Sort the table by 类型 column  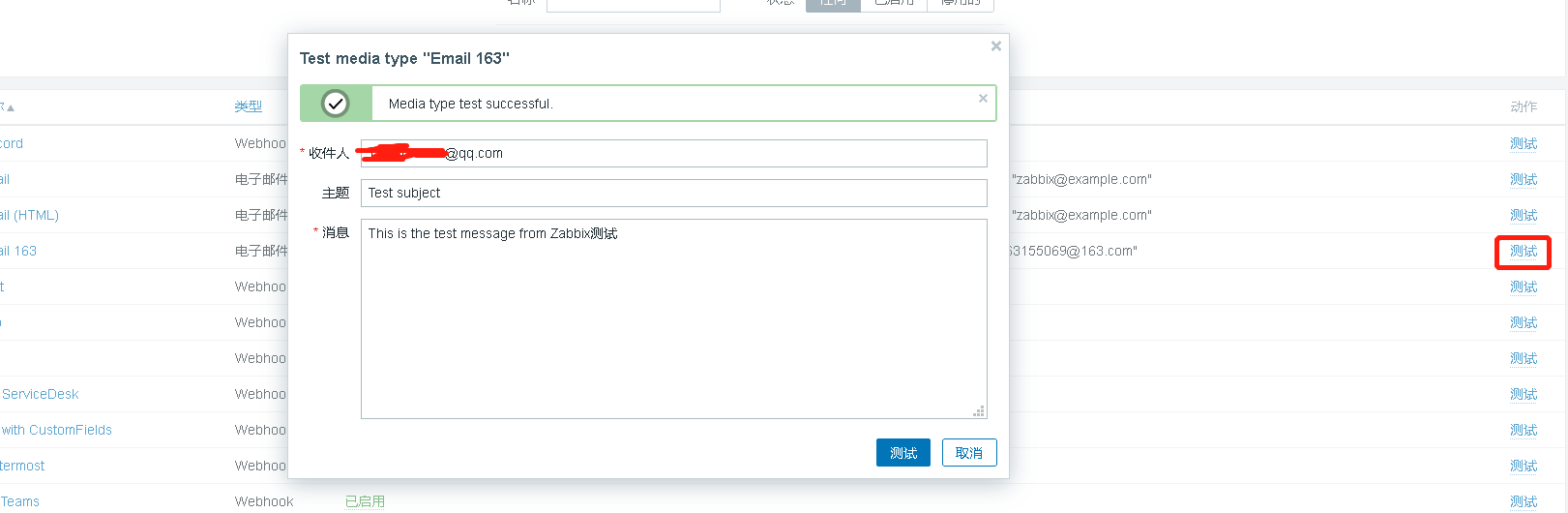248,106
